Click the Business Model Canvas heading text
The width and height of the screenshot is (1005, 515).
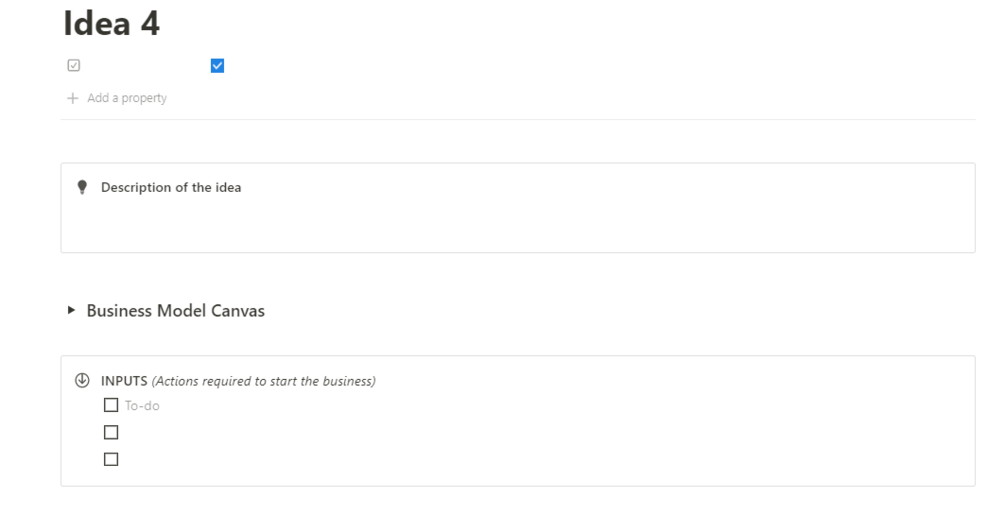click(x=176, y=311)
